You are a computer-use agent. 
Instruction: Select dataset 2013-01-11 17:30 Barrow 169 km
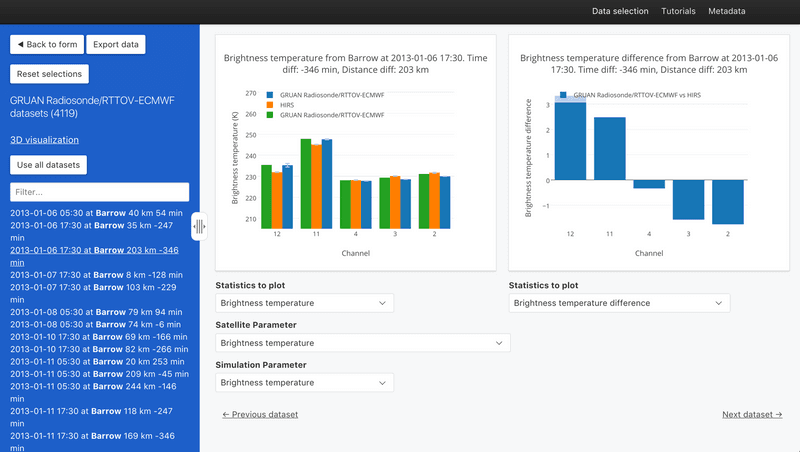(93, 442)
